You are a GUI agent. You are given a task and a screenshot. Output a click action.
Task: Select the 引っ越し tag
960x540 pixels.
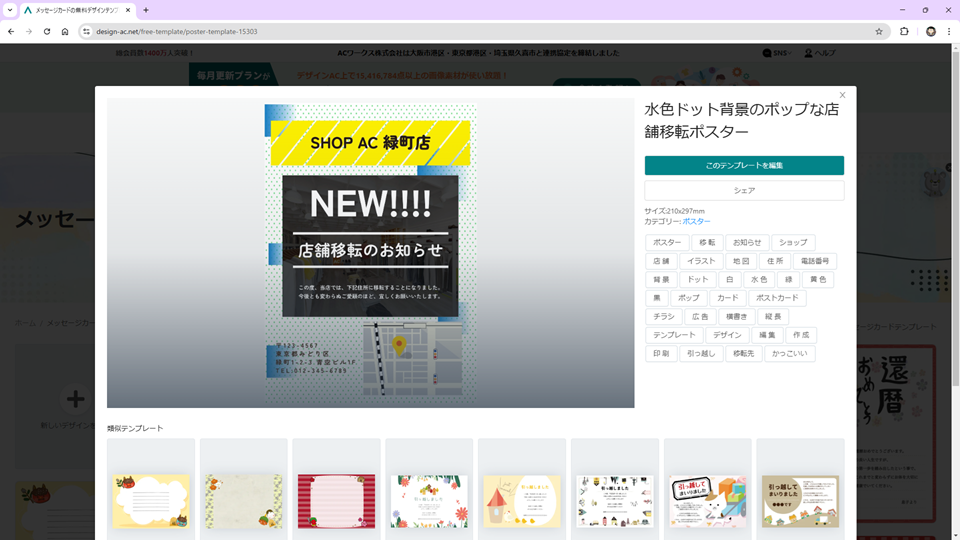click(x=703, y=354)
